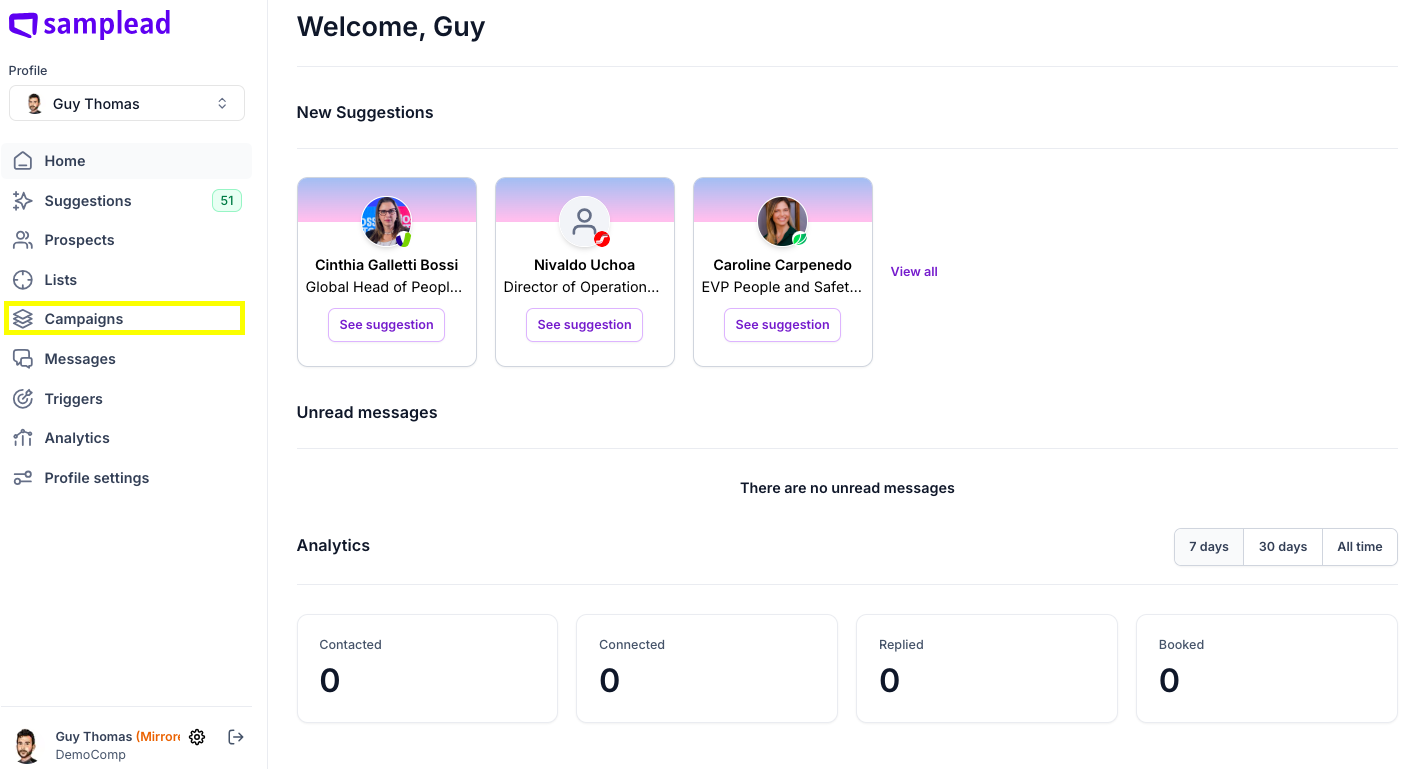Image resolution: width=1405 pixels, height=769 pixels.
Task: Expand the Guy Thomas profile dropdown
Action: pos(127,103)
